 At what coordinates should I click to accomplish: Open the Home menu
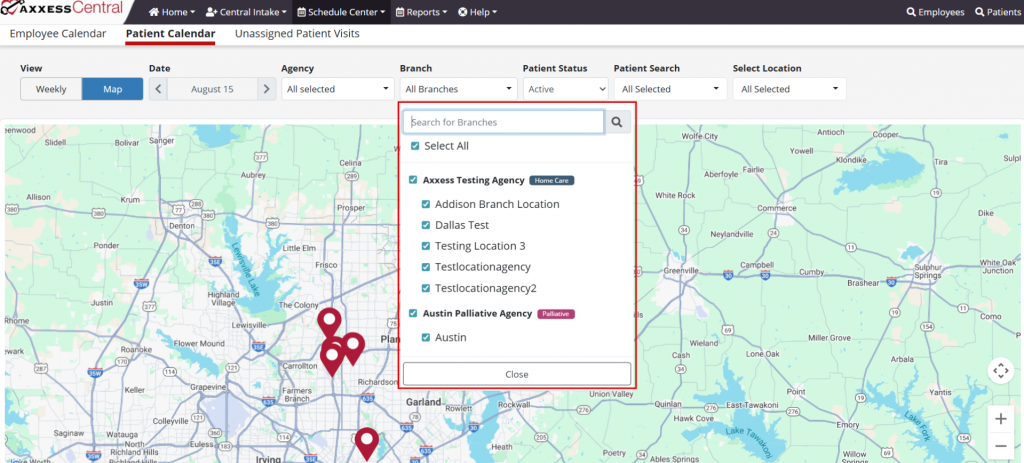(172, 12)
